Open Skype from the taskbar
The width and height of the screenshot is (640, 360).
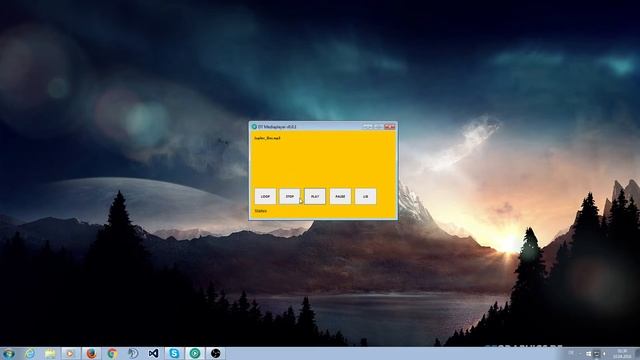point(174,353)
